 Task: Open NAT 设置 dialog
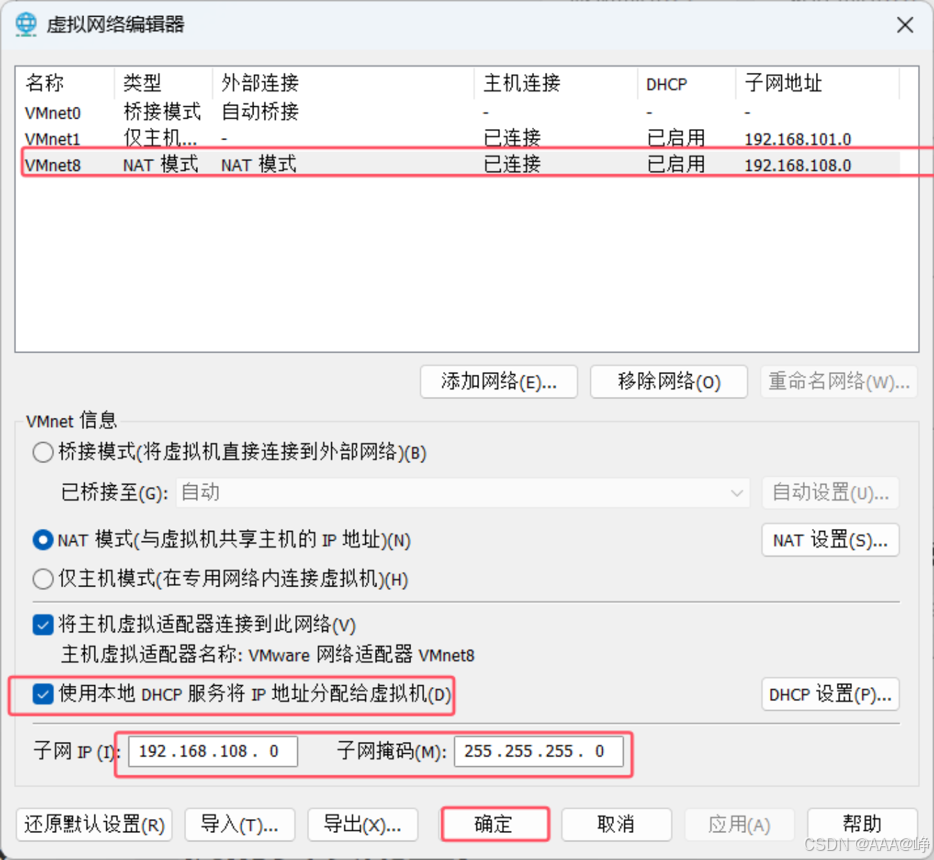(830, 540)
